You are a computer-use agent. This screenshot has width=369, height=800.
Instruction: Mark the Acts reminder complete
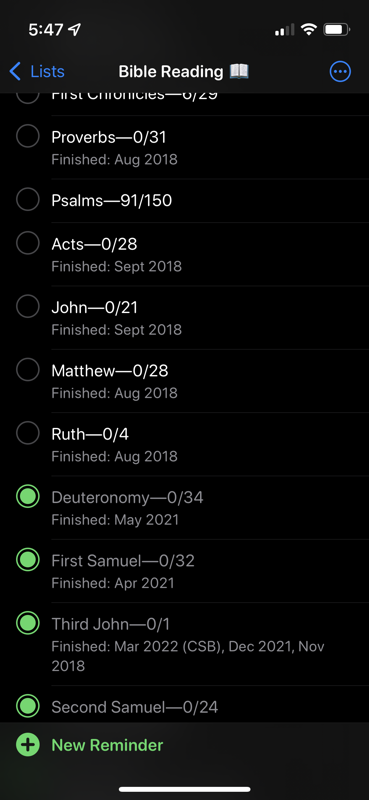pyautogui.click(x=28, y=243)
